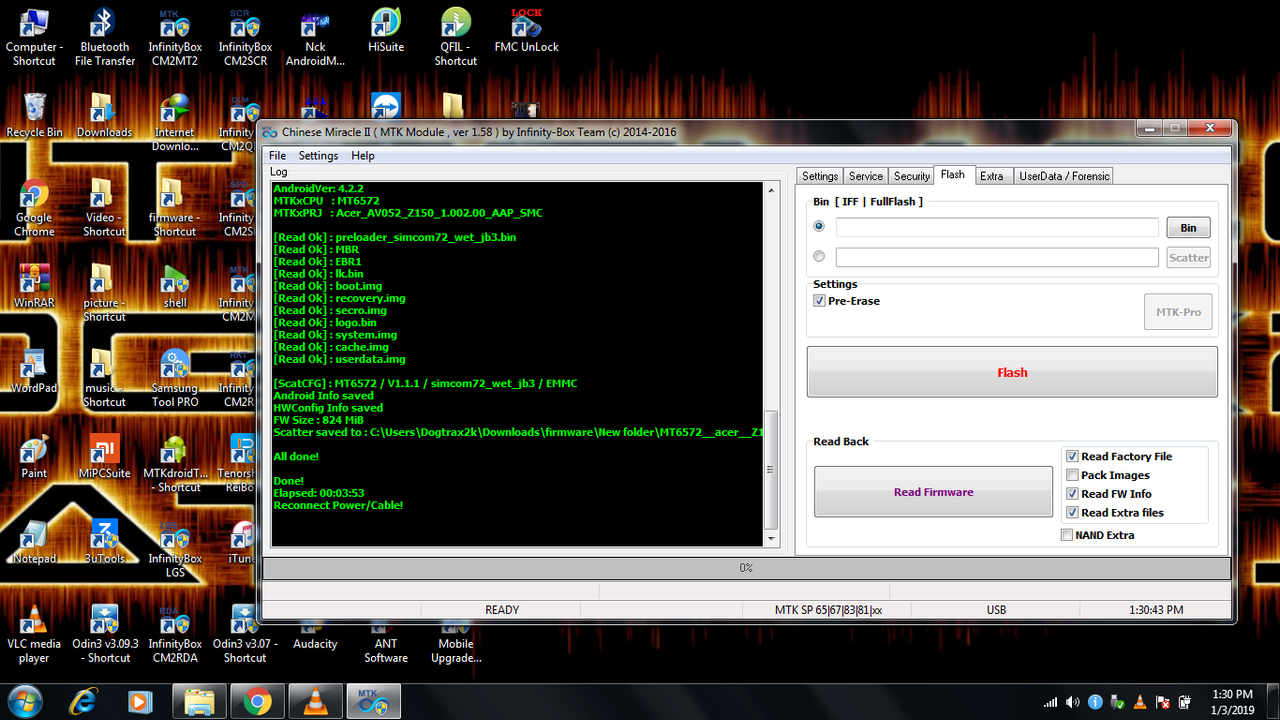Open the File menu
The image size is (1280, 720).
[x=277, y=156]
